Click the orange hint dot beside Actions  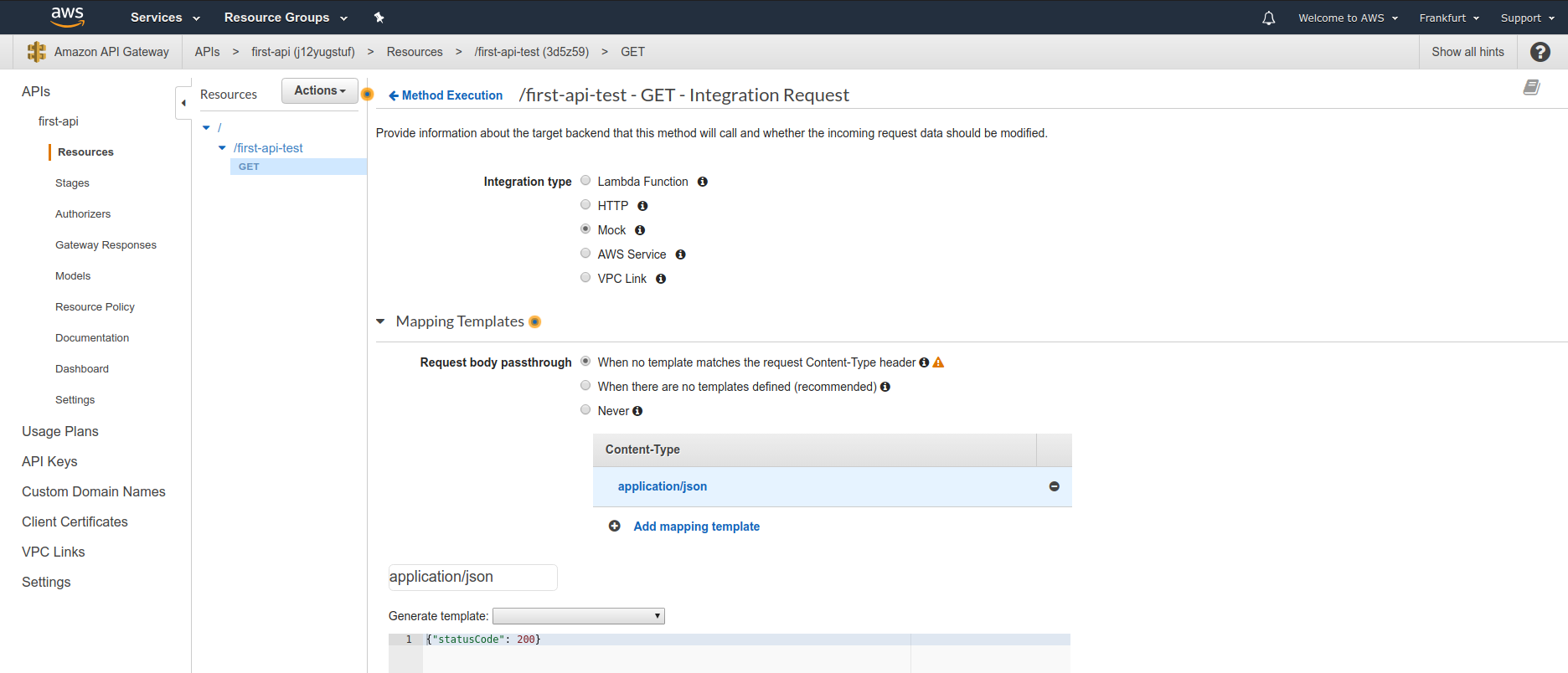[x=367, y=94]
